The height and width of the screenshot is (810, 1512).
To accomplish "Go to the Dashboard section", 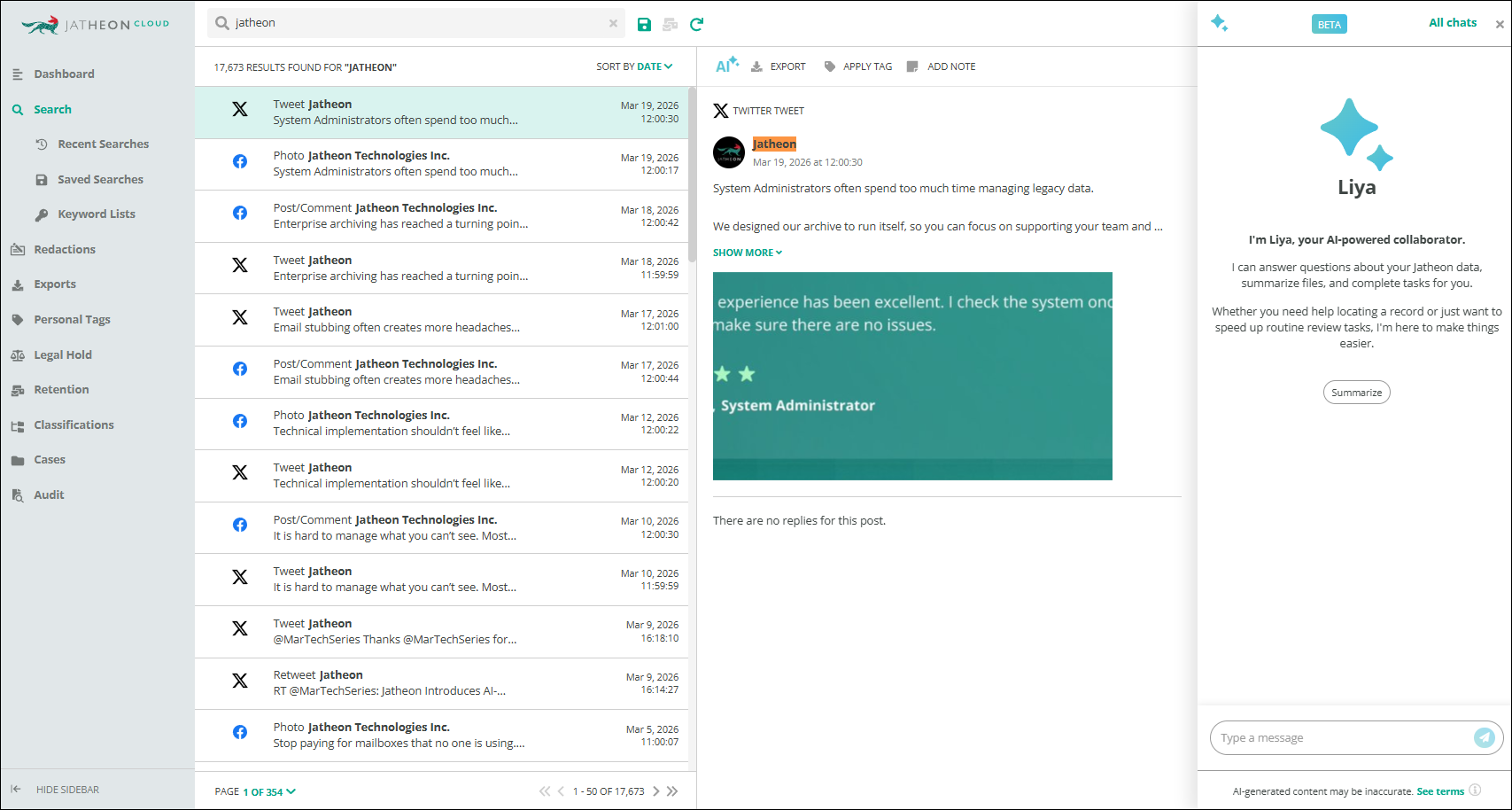I will 65,74.
